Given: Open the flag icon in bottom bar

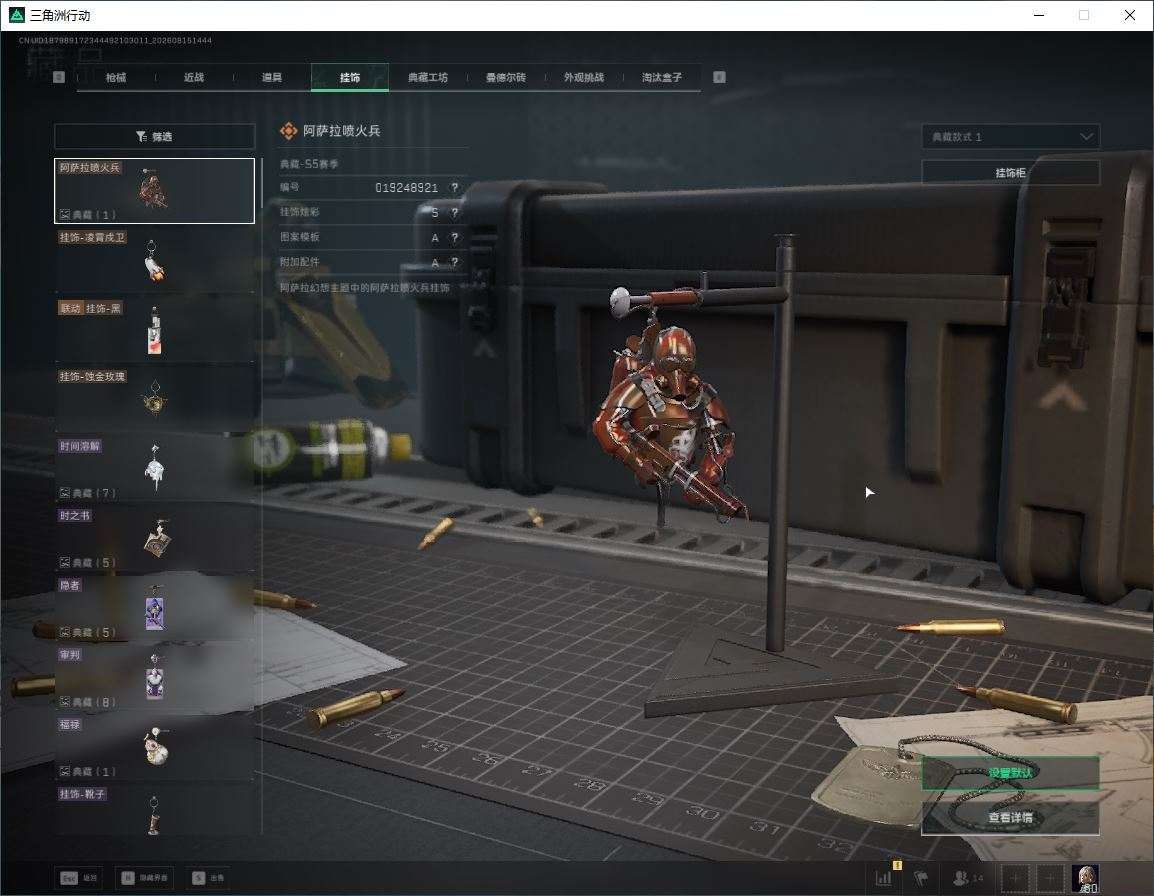Looking at the screenshot, I should point(921,877).
